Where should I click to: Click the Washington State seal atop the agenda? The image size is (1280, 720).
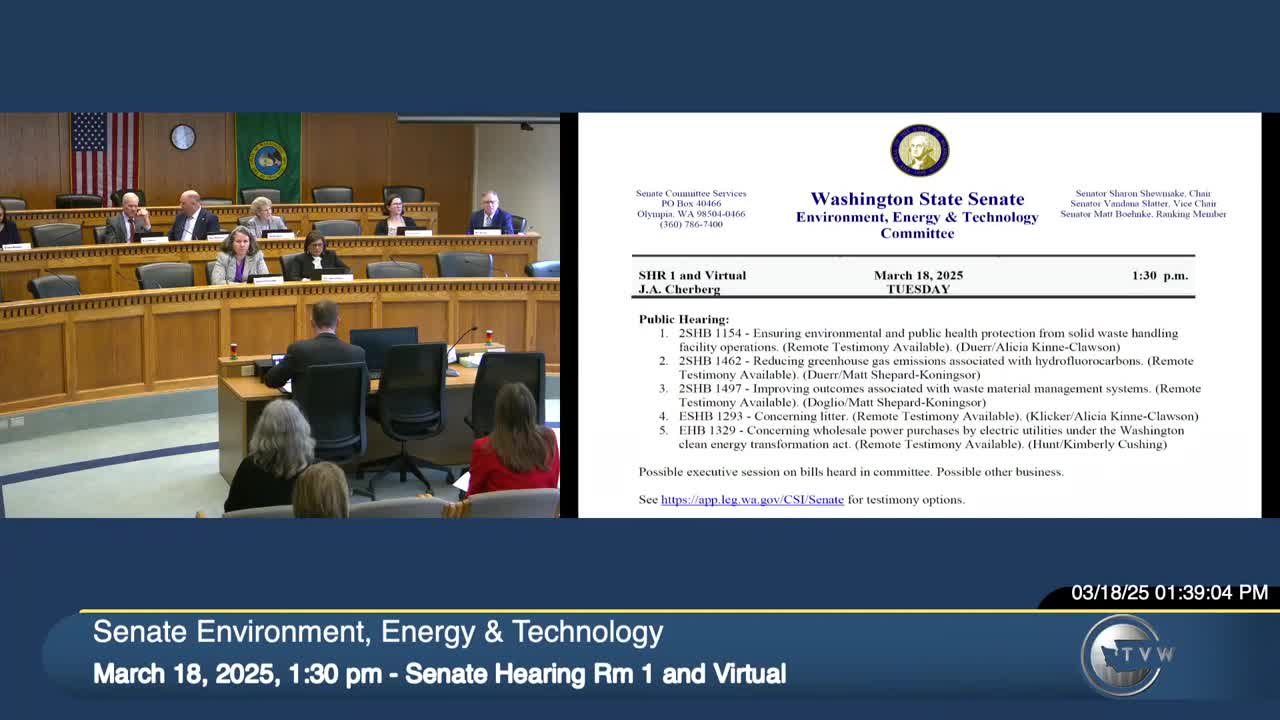pyautogui.click(x=919, y=150)
